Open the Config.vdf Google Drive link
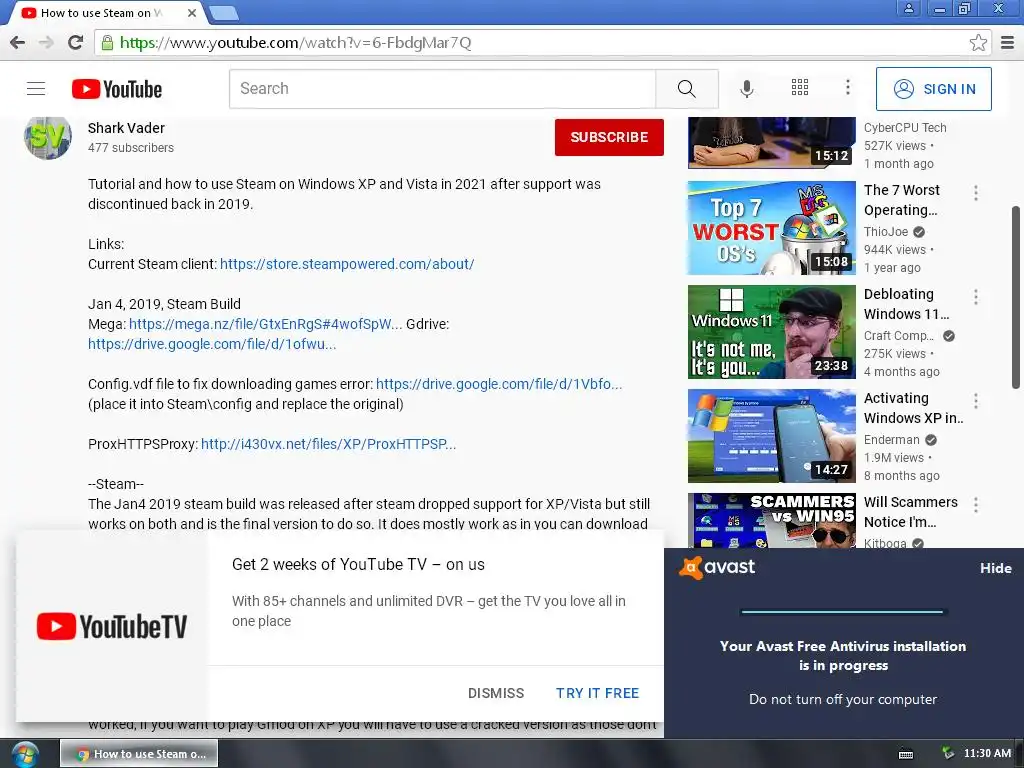The height and width of the screenshot is (768, 1024). tap(499, 384)
